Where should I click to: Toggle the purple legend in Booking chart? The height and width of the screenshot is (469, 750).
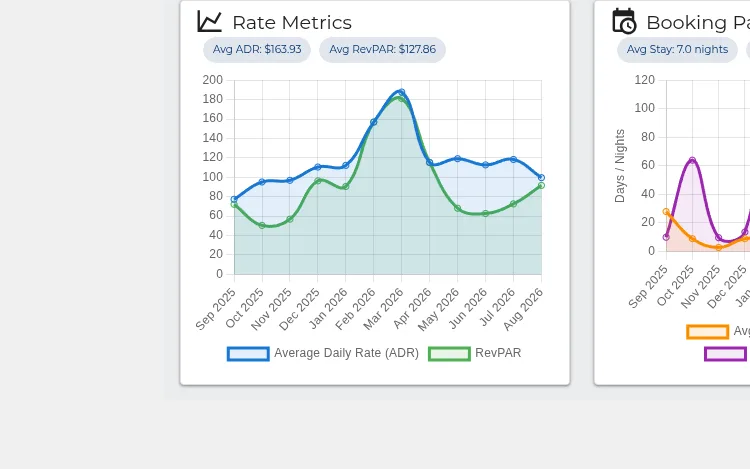click(x=725, y=354)
